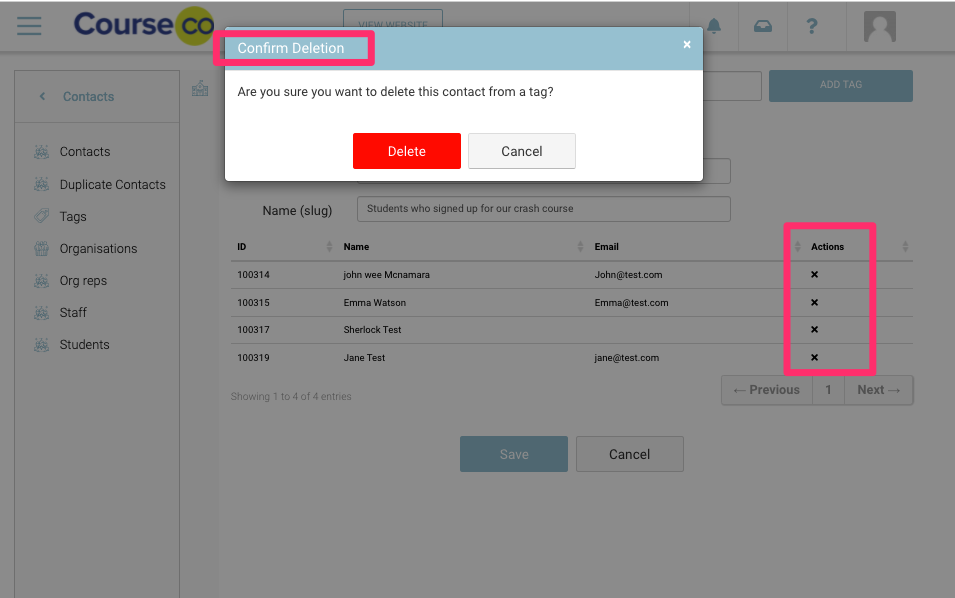
Task: Remove Emma Watson using X icon
Action: click(x=814, y=302)
